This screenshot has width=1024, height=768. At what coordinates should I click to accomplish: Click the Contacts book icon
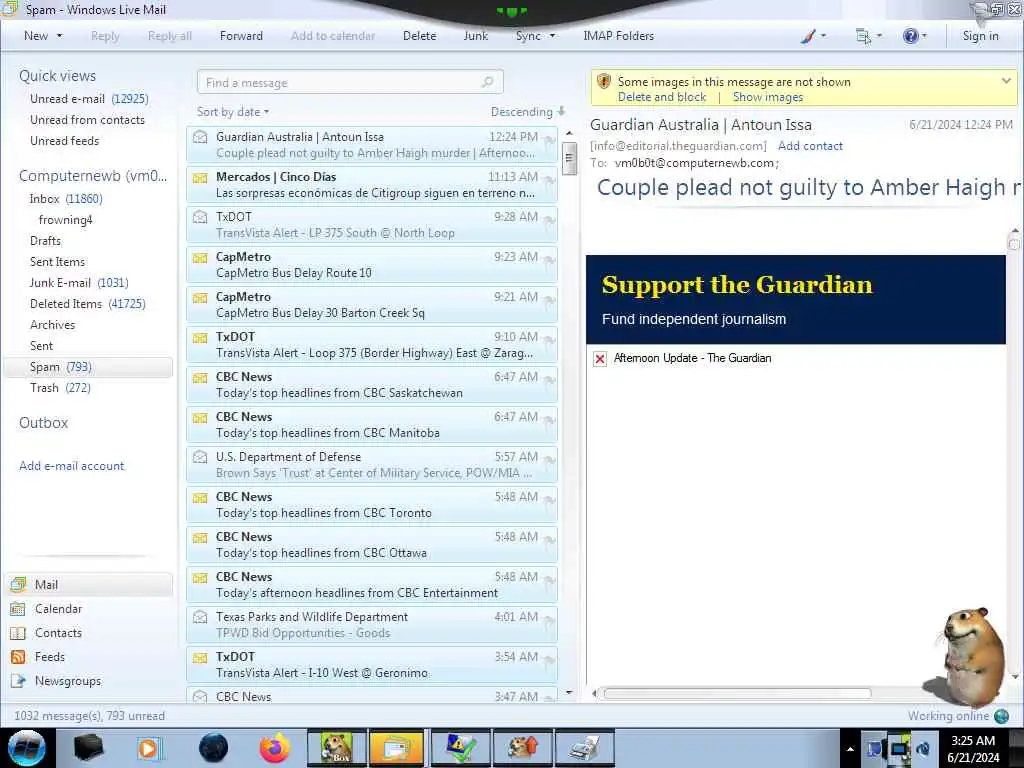[x=18, y=633]
